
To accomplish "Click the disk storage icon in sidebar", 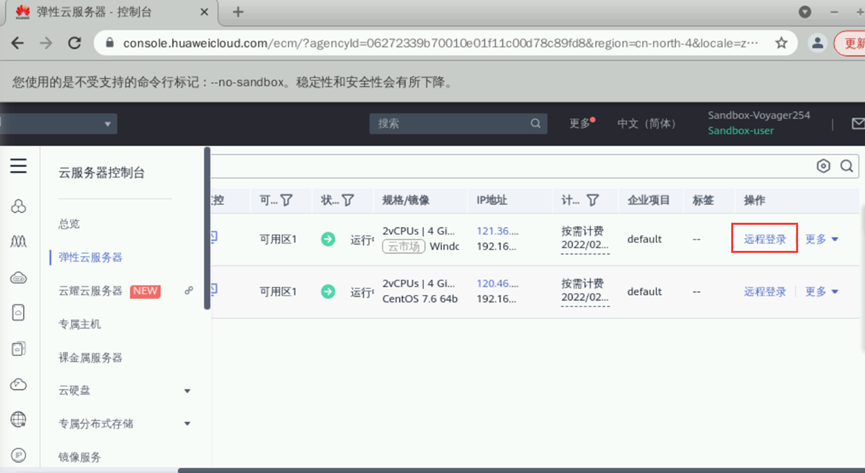I will [x=18, y=312].
